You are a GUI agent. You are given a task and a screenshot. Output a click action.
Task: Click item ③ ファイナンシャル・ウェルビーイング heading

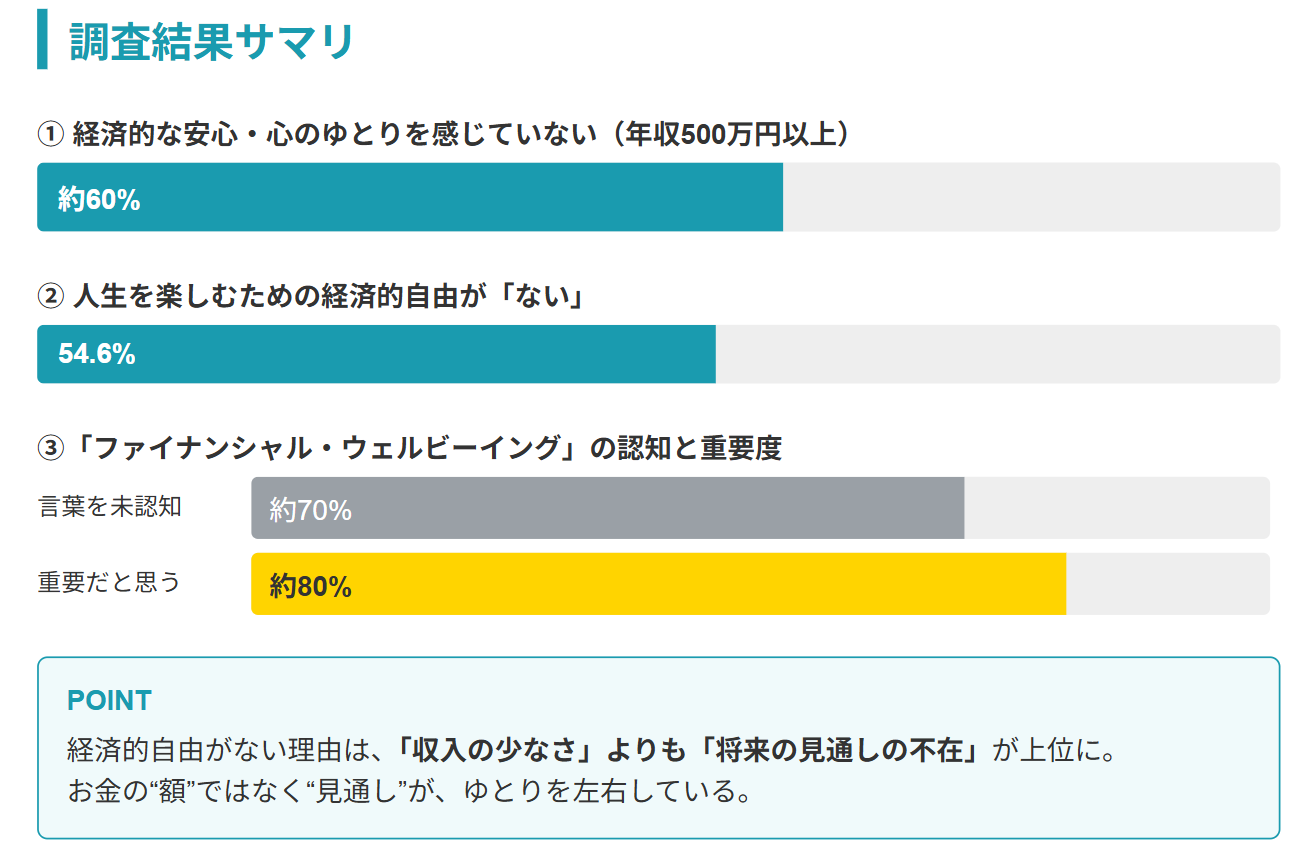[409, 448]
